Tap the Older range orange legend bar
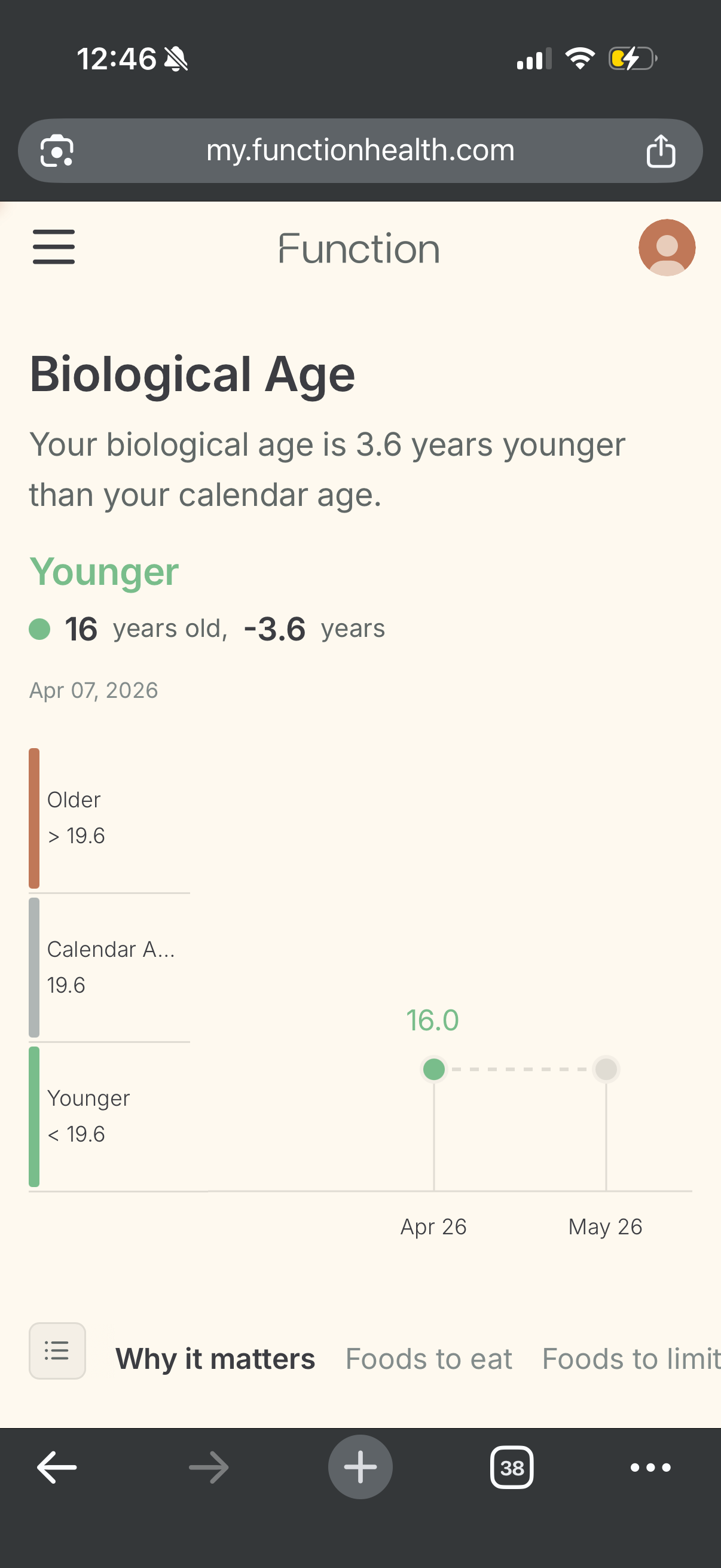This screenshot has height=1568, width=721. pos(34,818)
